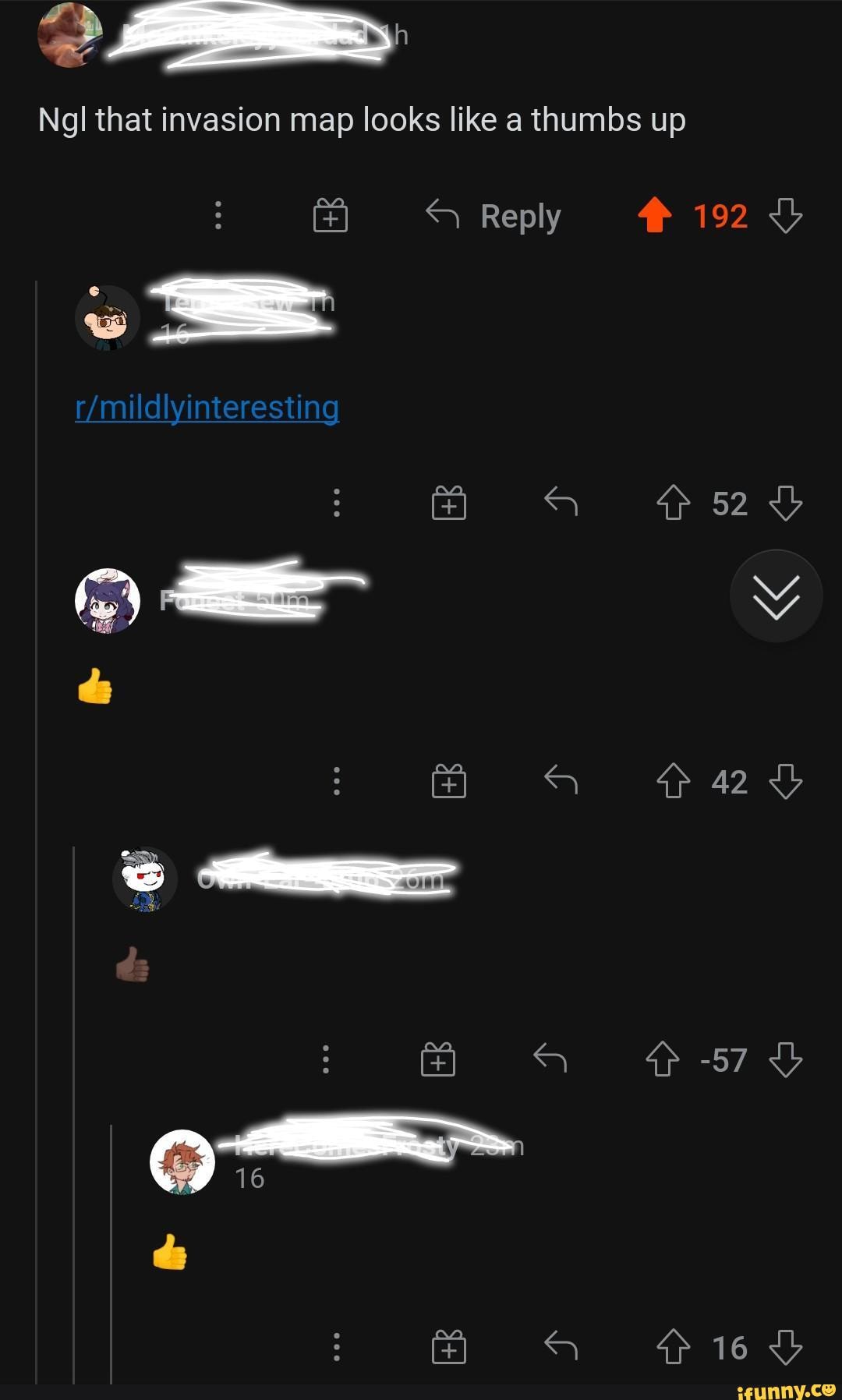Viewport: 842px width, 1400px height.
Task: Open the red-haired avatar user profile
Action: pos(182,1162)
